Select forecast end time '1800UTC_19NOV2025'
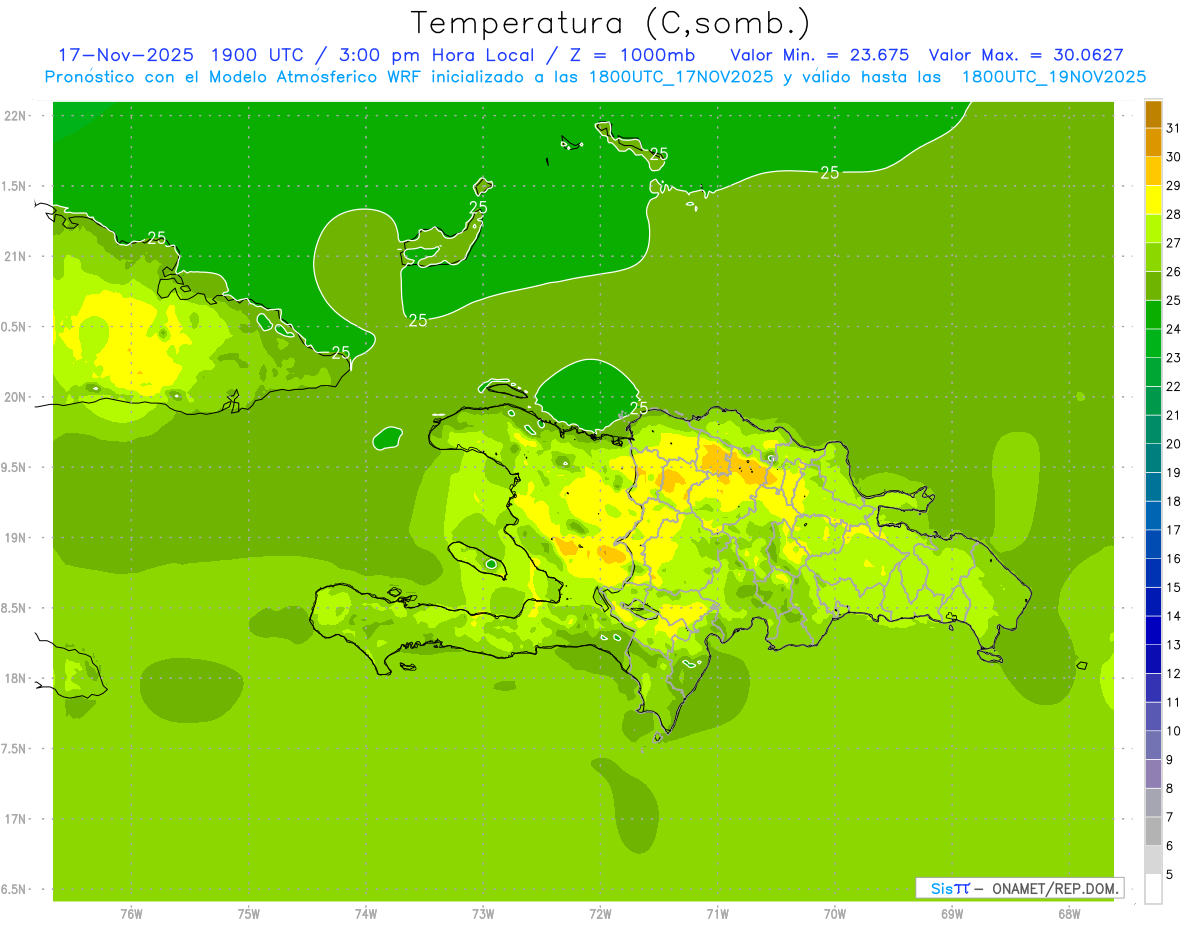Screen dimensions: 1200x927 coord(1054,77)
